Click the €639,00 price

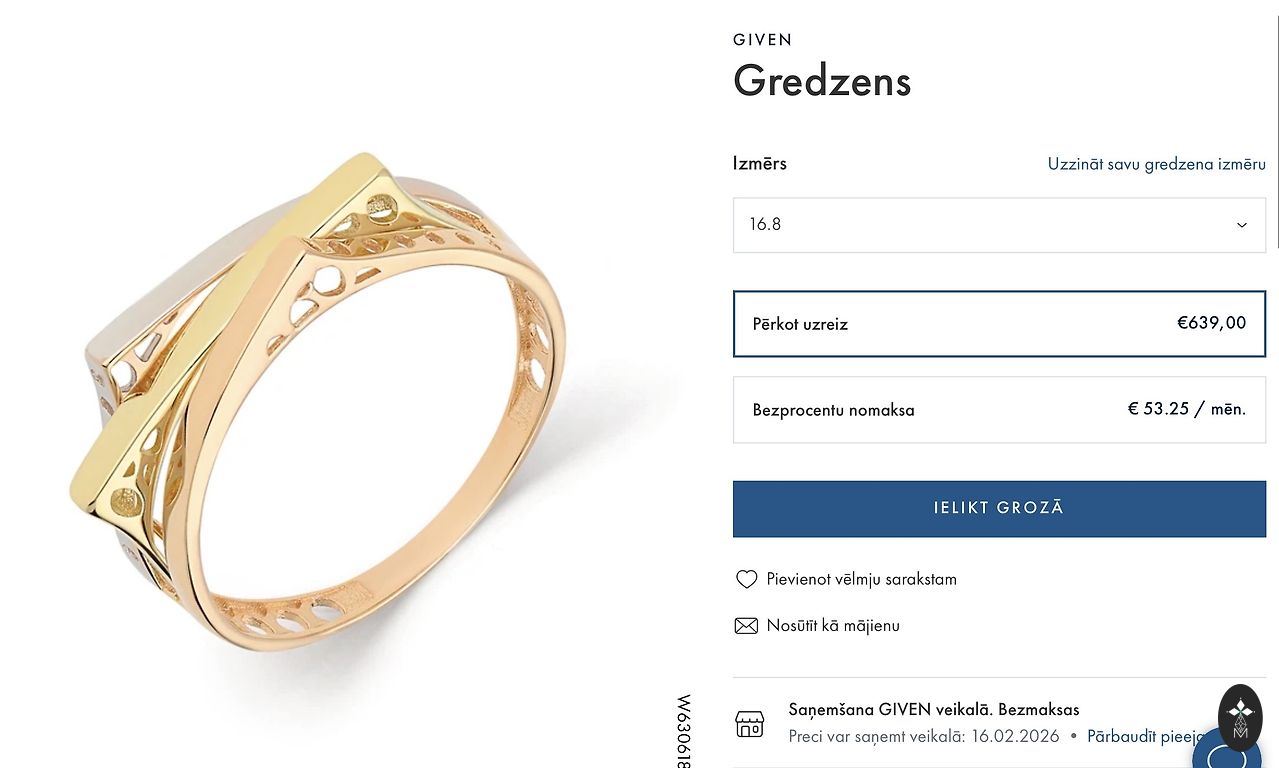[1211, 323]
